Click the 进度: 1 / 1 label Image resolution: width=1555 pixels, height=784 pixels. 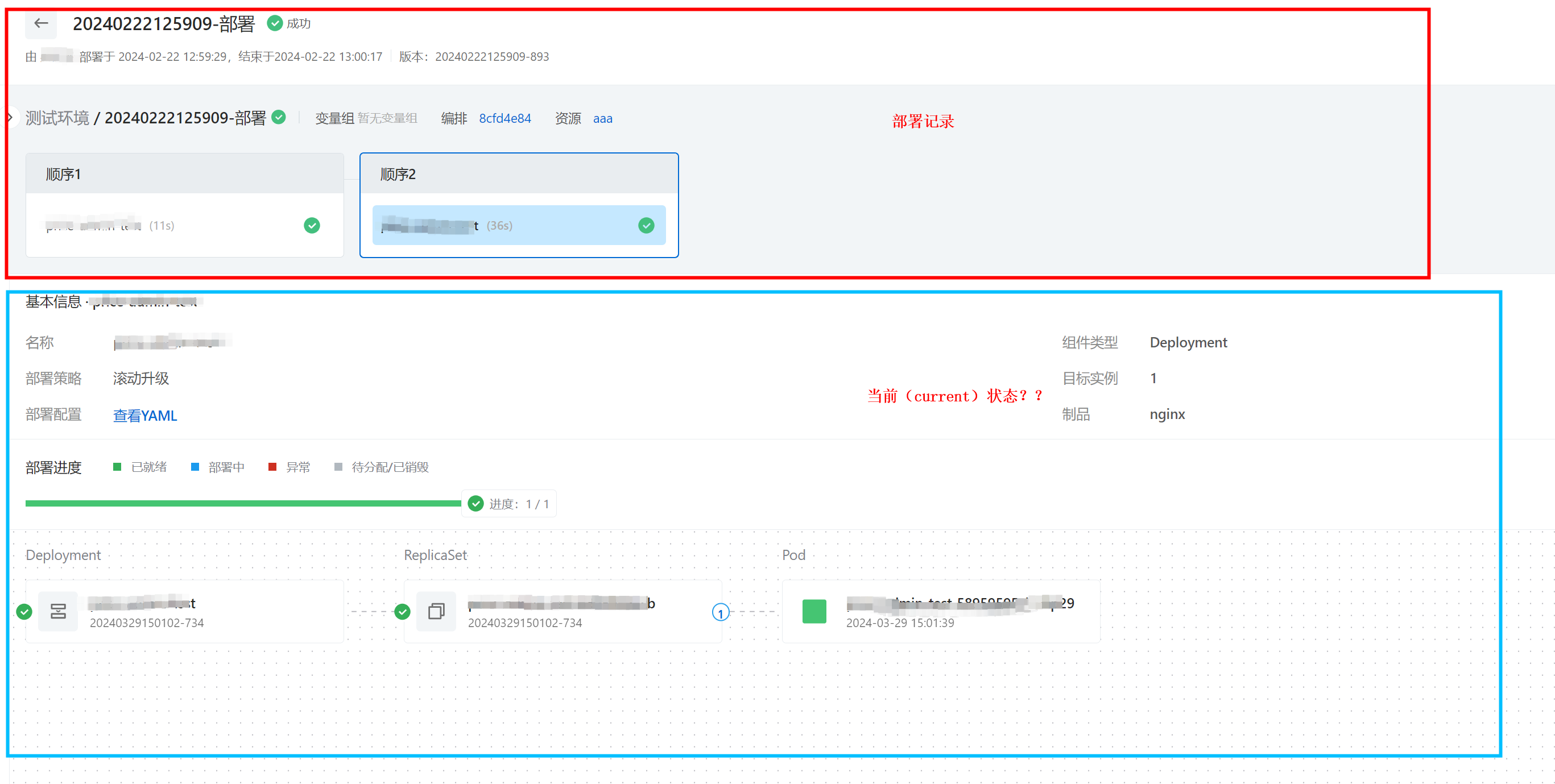(519, 504)
